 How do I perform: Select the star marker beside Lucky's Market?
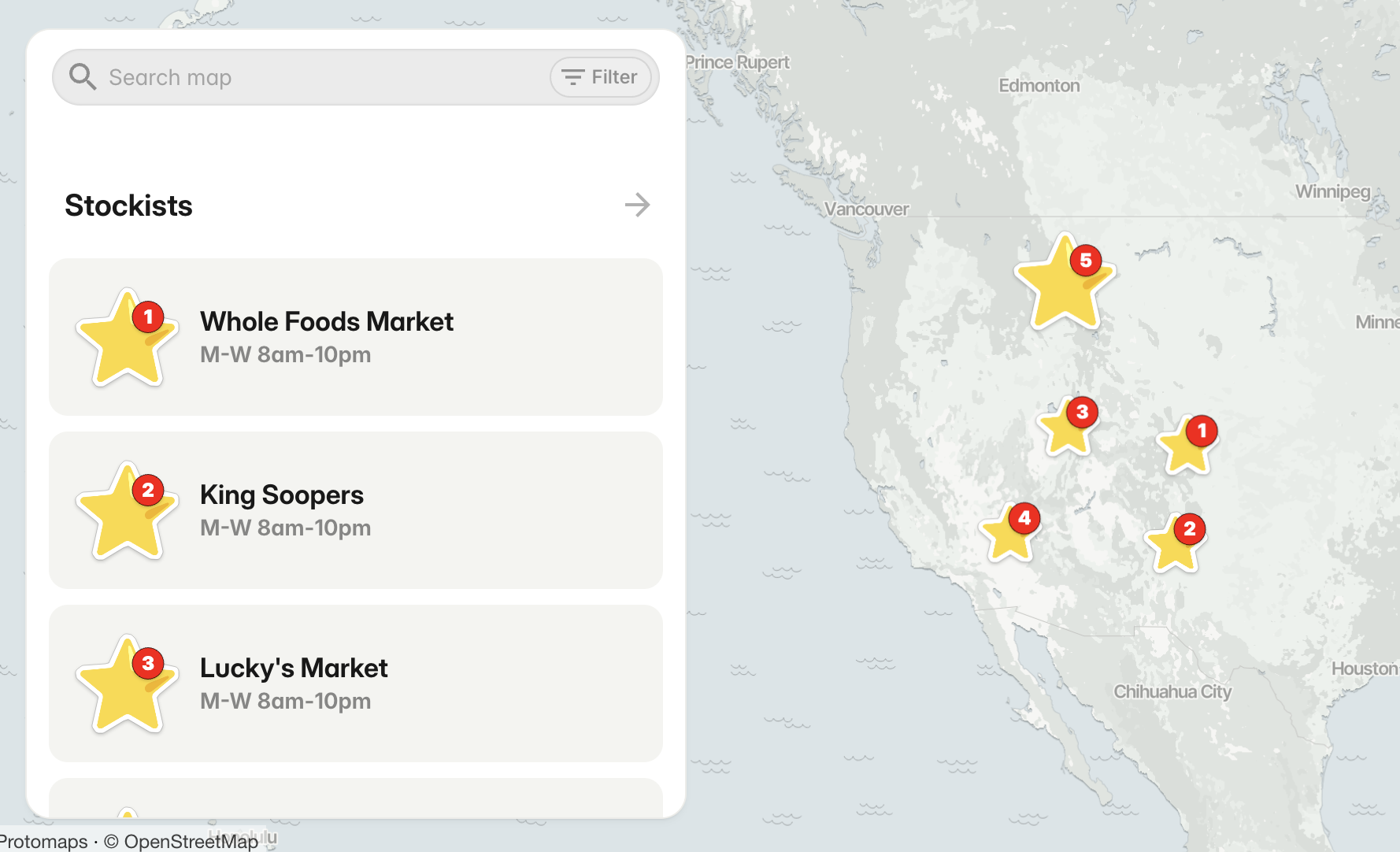tap(126, 687)
